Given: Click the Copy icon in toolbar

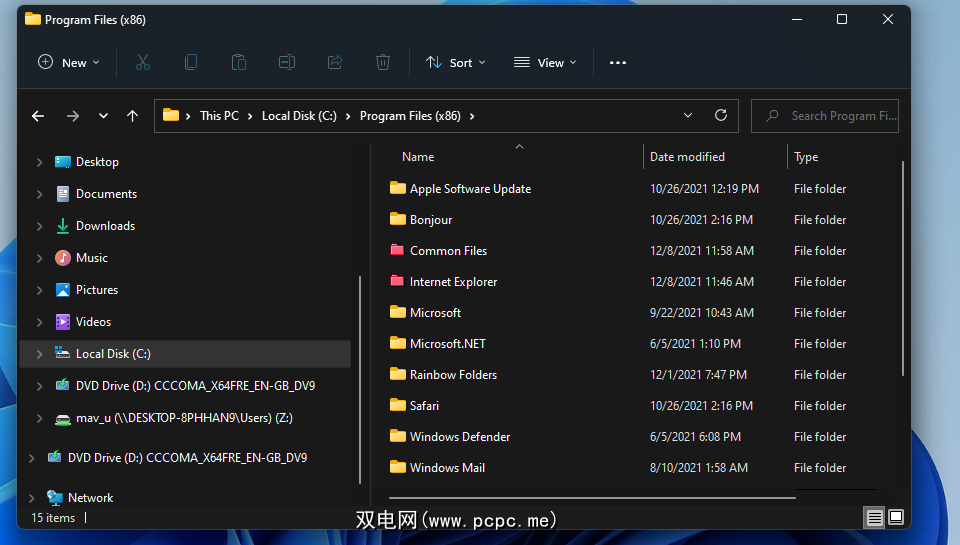Looking at the screenshot, I should tap(191, 62).
